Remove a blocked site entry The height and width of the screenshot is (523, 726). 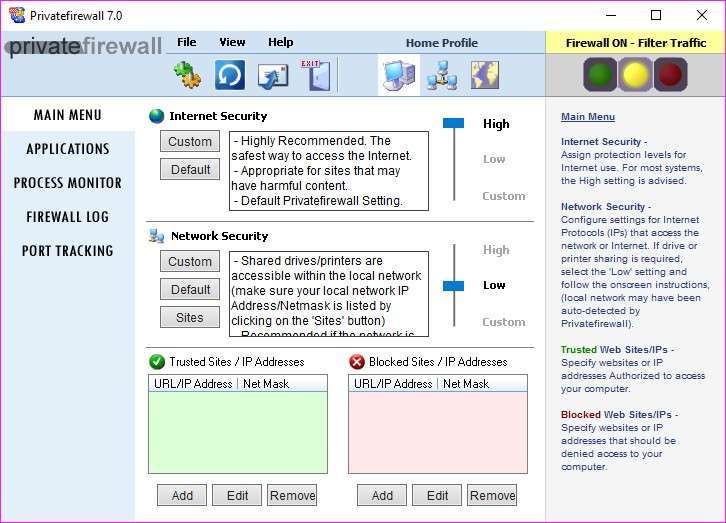tap(492, 496)
